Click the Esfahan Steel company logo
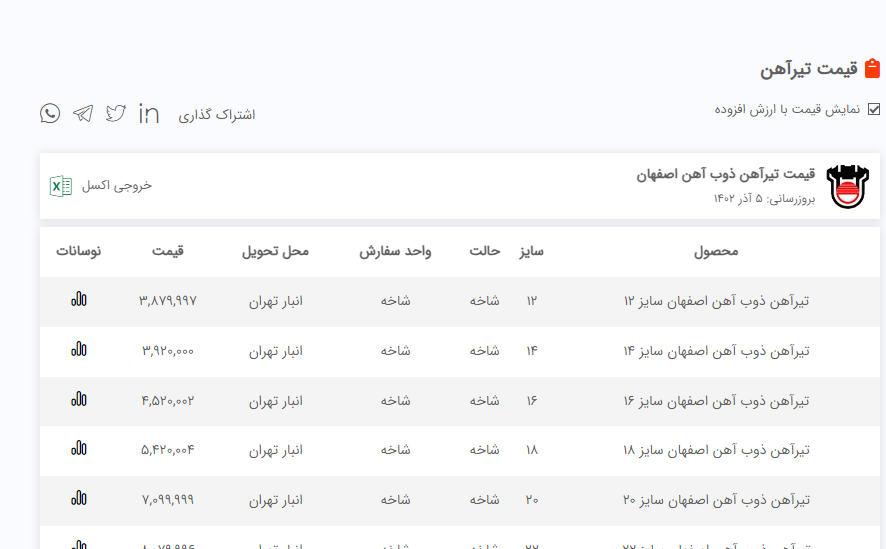The width and height of the screenshot is (886, 549). (x=848, y=186)
